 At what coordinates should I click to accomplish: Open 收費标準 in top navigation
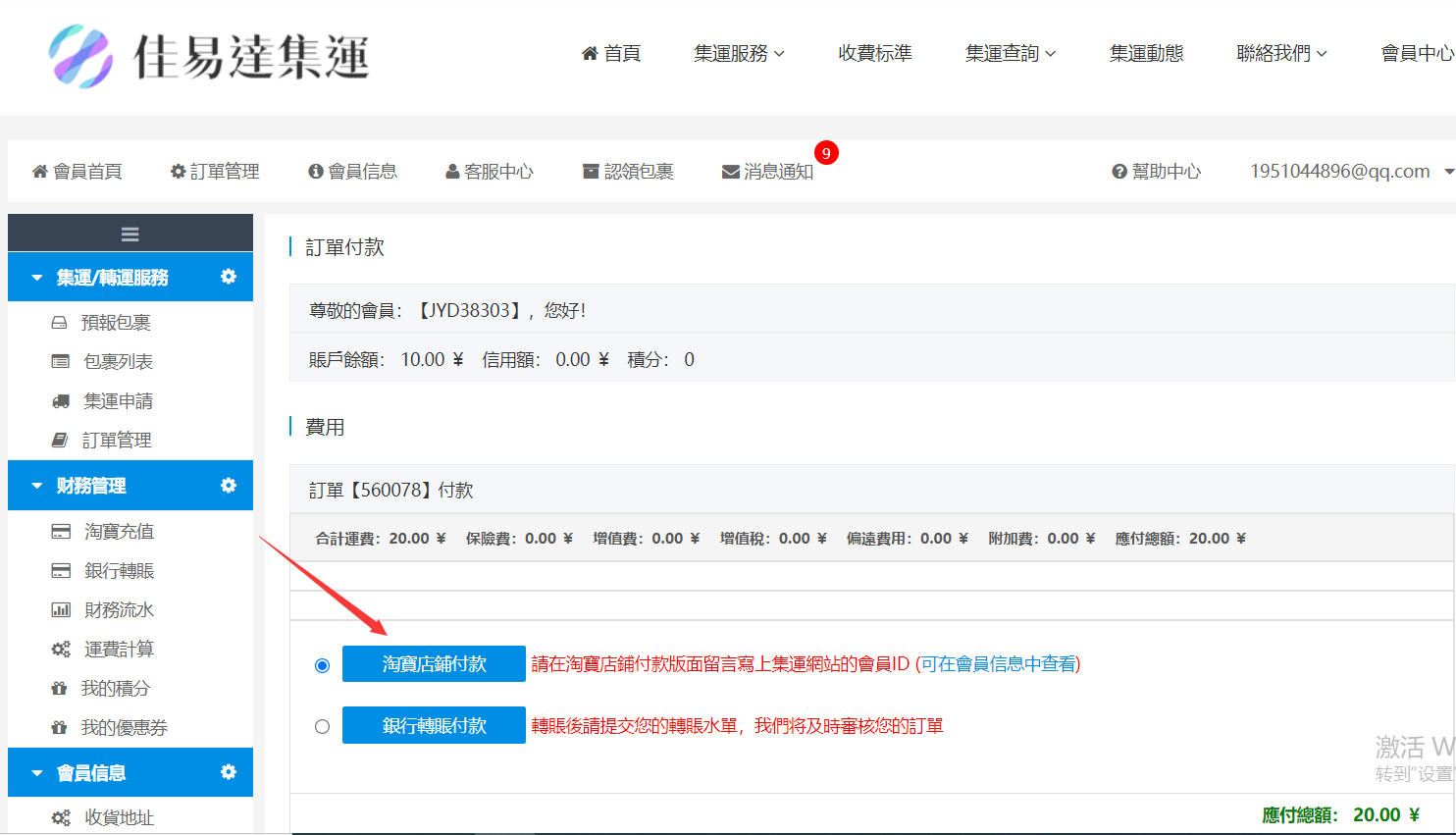pos(875,53)
